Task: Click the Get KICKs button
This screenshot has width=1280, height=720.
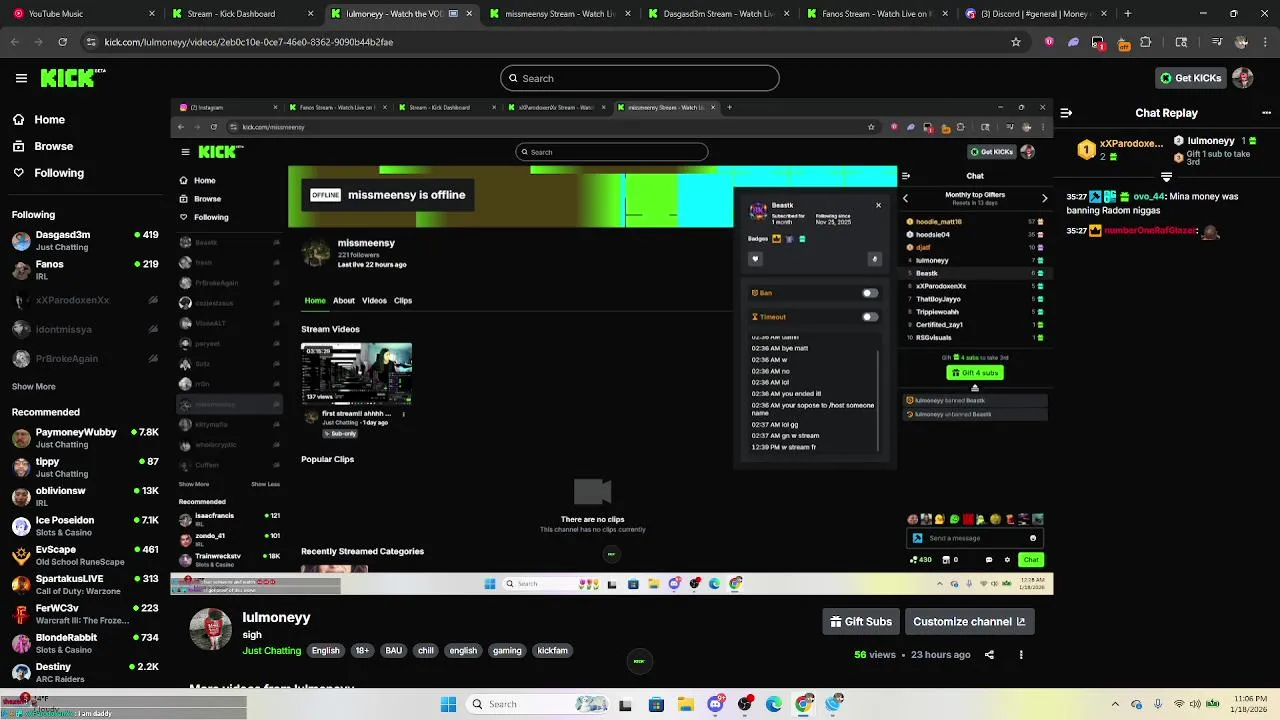Action: [1190, 78]
